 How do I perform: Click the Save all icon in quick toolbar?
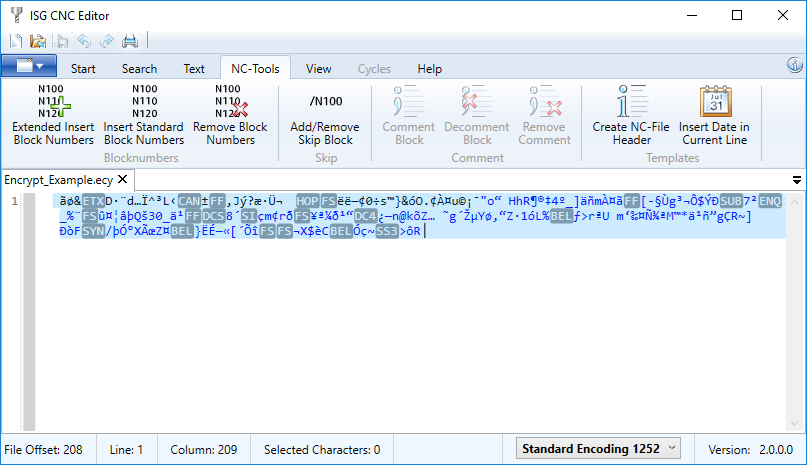click(61, 41)
